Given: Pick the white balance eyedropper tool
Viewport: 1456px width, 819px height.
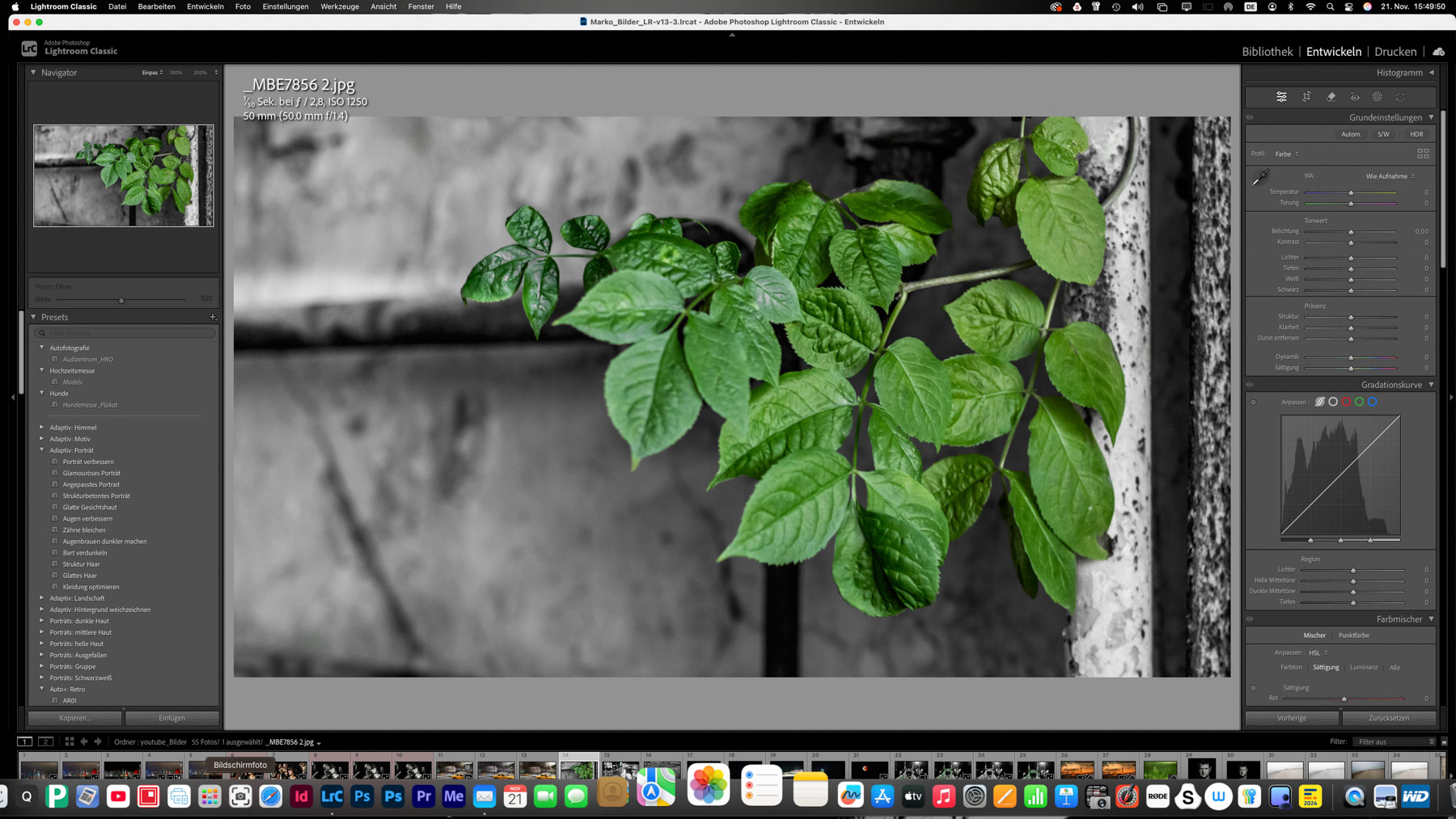Looking at the screenshot, I should (1260, 178).
